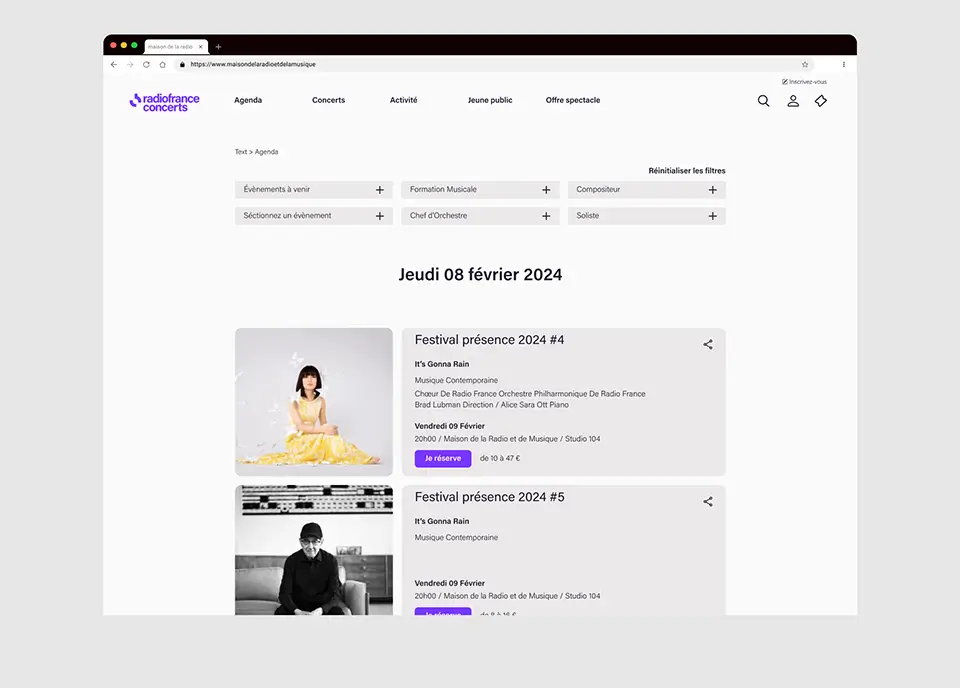Click the browser forward arrow
Viewport: 960px width, 688px height.
(x=130, y=64)
